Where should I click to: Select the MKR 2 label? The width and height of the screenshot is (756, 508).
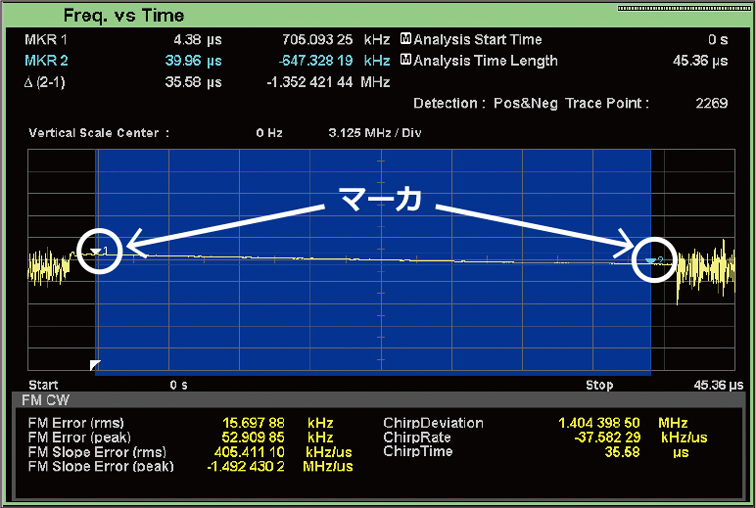coord(46,61)
